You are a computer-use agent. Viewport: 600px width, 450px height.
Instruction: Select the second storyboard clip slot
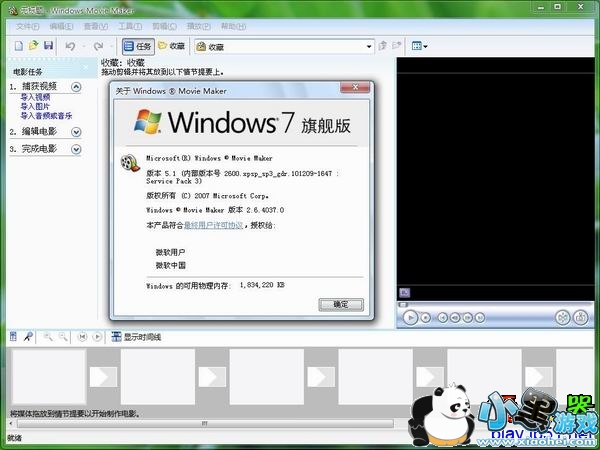(158, 377)
